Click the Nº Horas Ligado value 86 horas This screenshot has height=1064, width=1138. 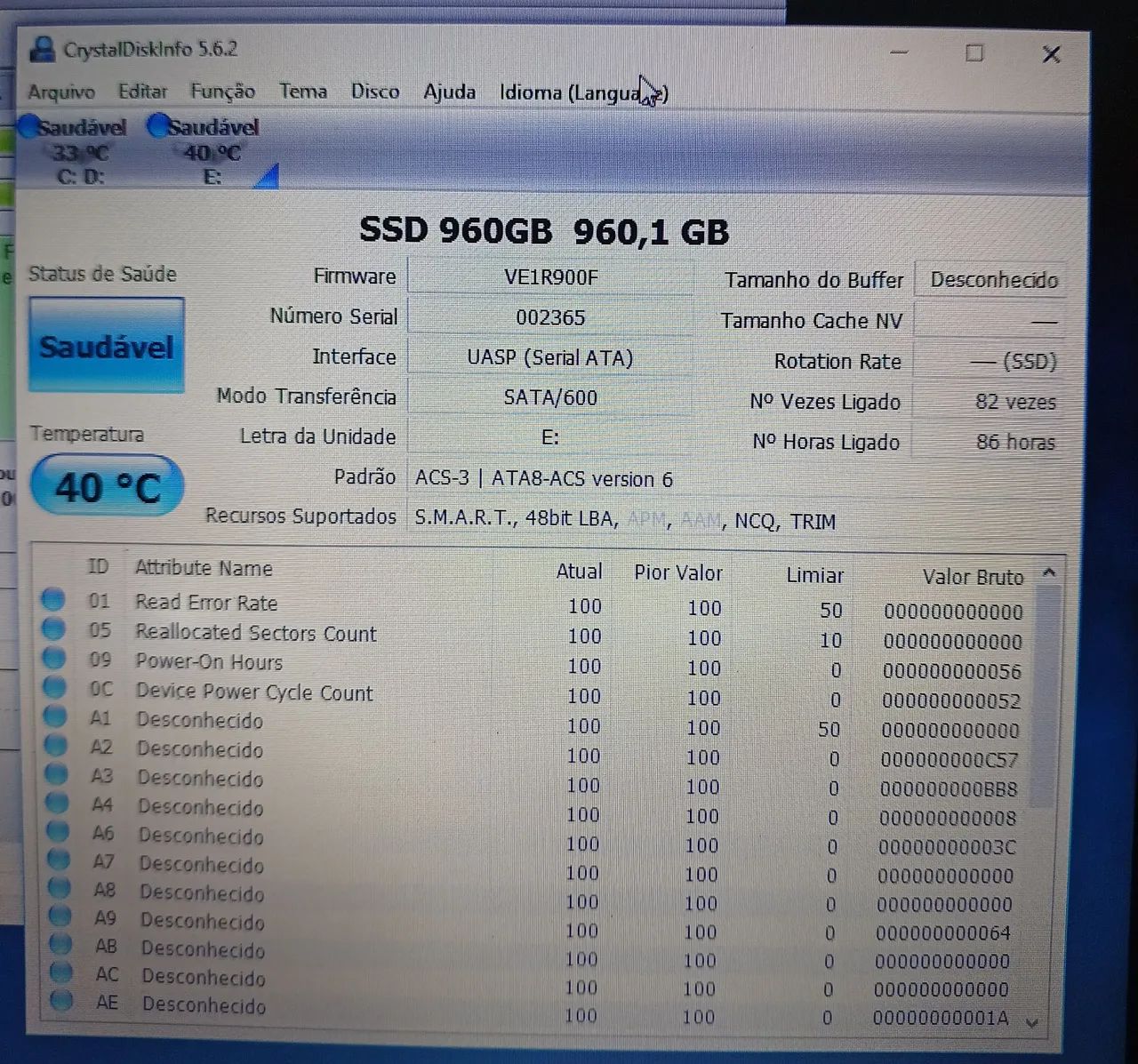(x=988, y=442)
